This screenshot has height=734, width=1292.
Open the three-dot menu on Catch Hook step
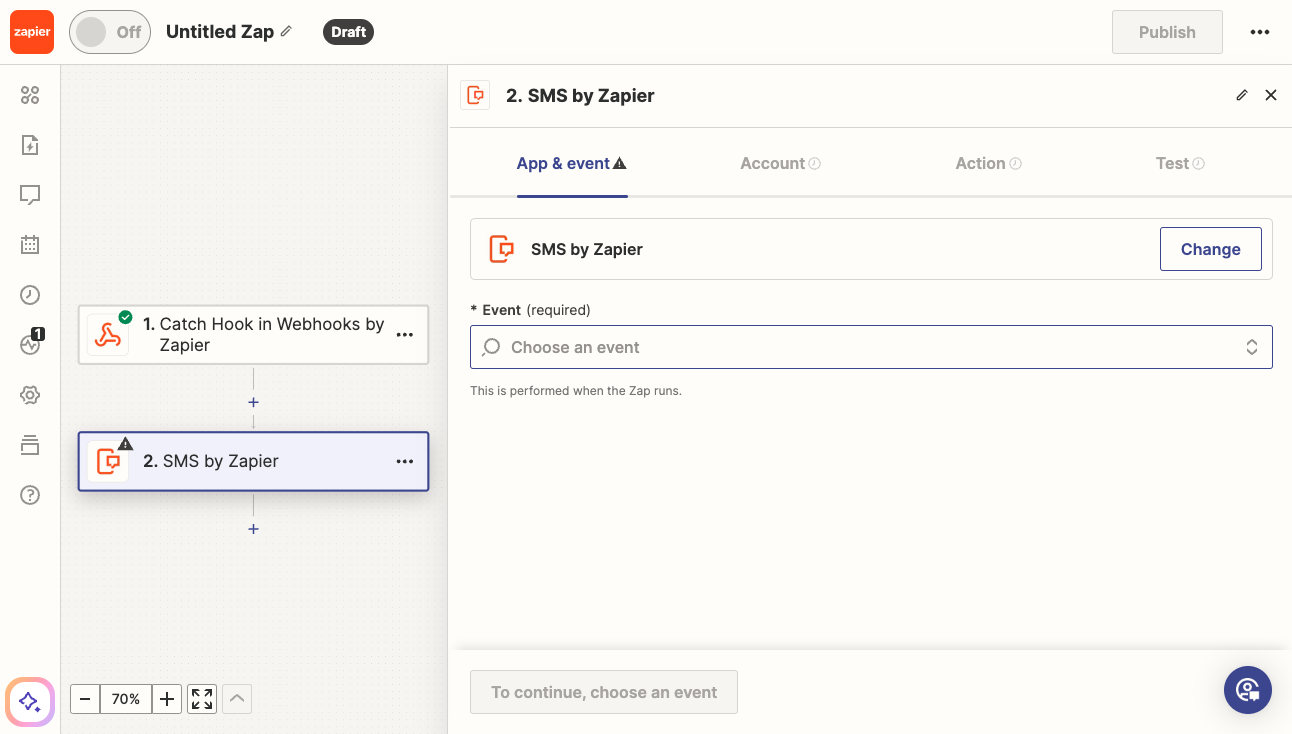405,335
